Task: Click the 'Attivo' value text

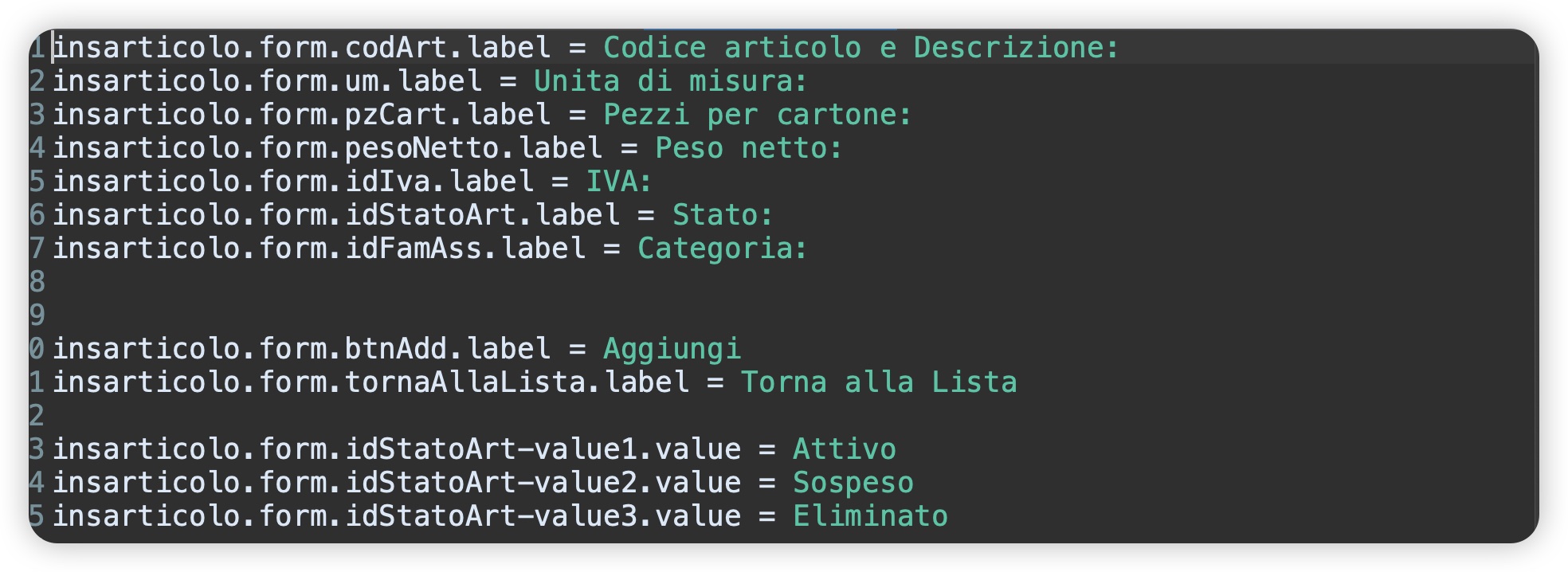Action: pyautogui.click(x=845, y=449)
